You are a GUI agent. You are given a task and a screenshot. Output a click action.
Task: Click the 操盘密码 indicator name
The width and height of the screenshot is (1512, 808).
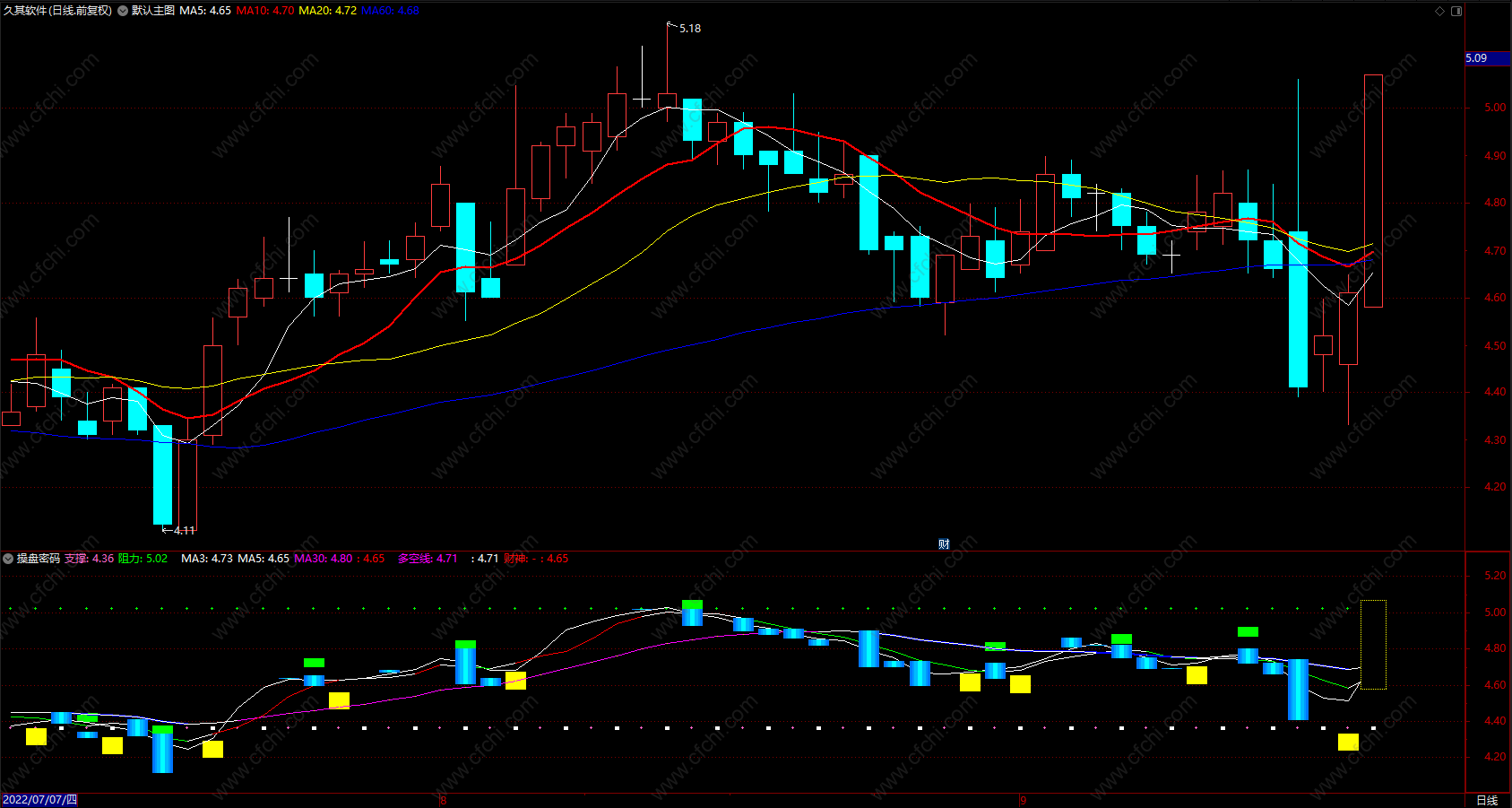pos(39,559)
